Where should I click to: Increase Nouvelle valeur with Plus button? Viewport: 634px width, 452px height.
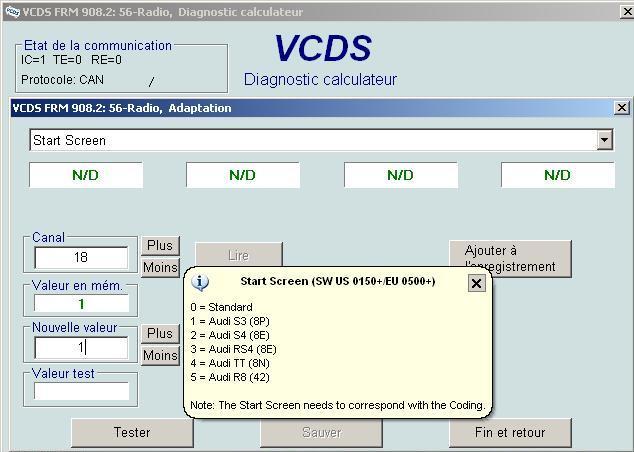[160, 334]
